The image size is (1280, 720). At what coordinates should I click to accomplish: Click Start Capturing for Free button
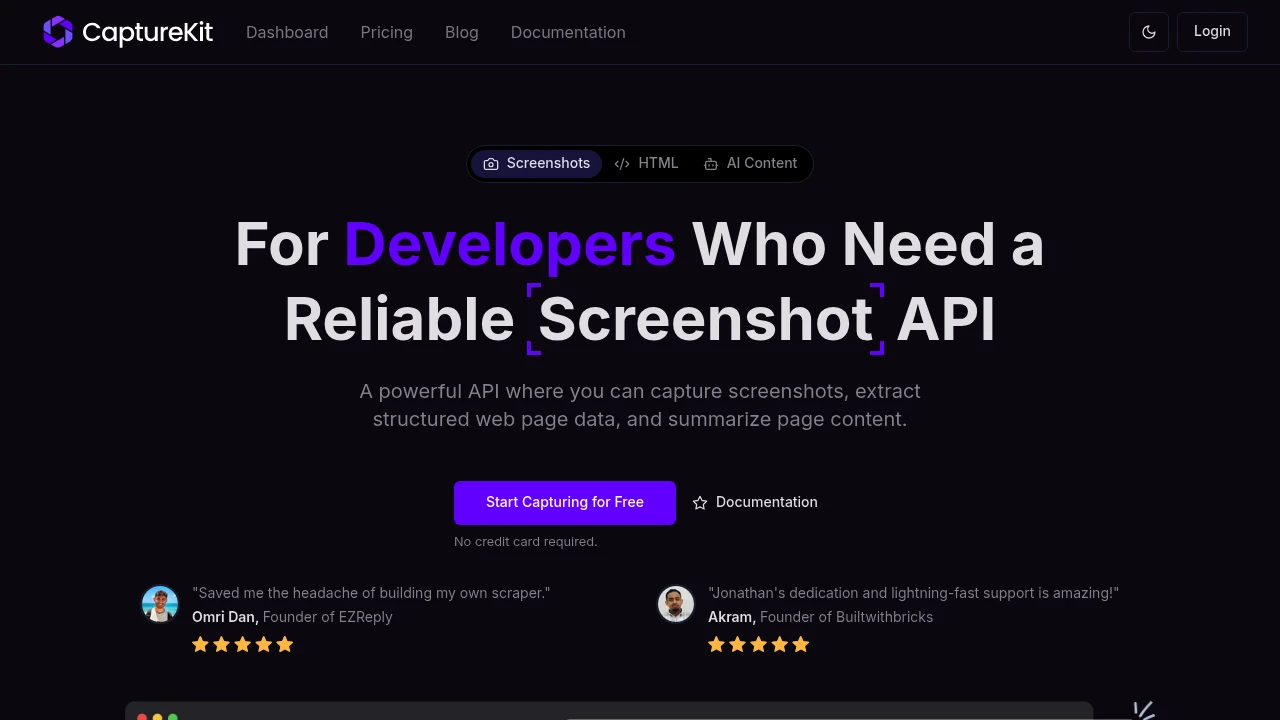pos(565,503)
